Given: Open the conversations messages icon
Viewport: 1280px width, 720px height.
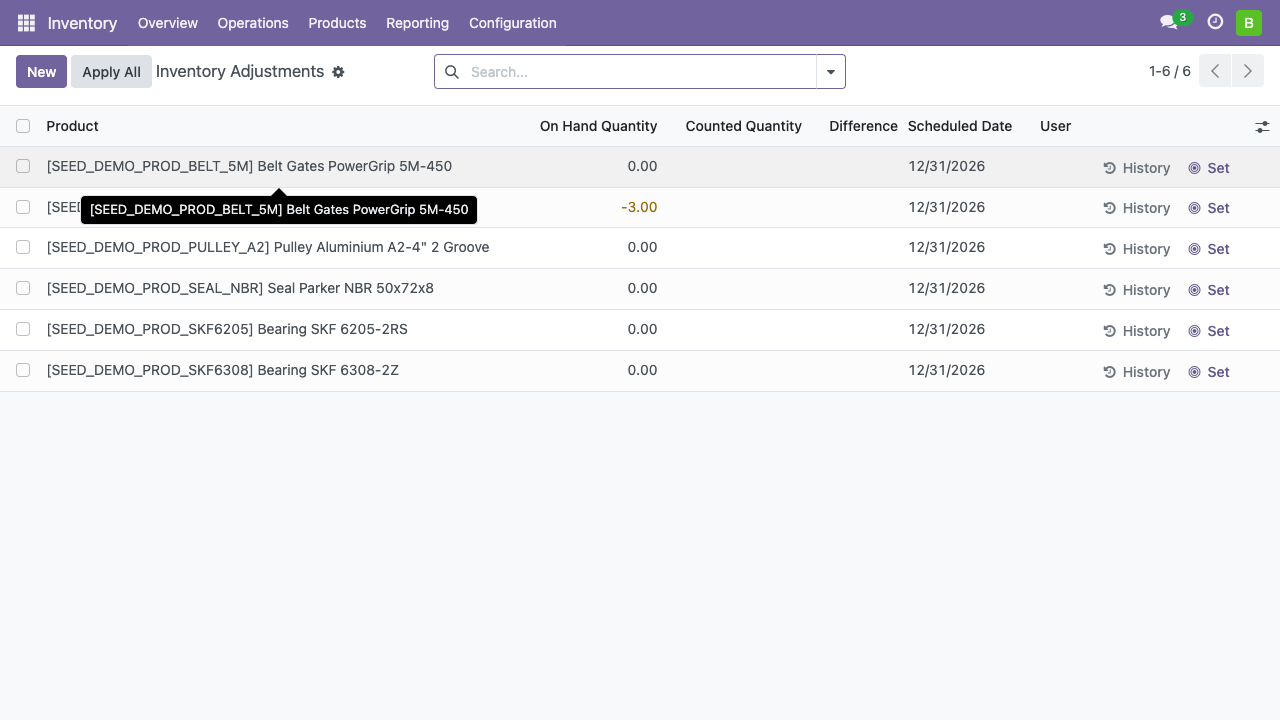Looking at the screenshot, I should 1168,22.
